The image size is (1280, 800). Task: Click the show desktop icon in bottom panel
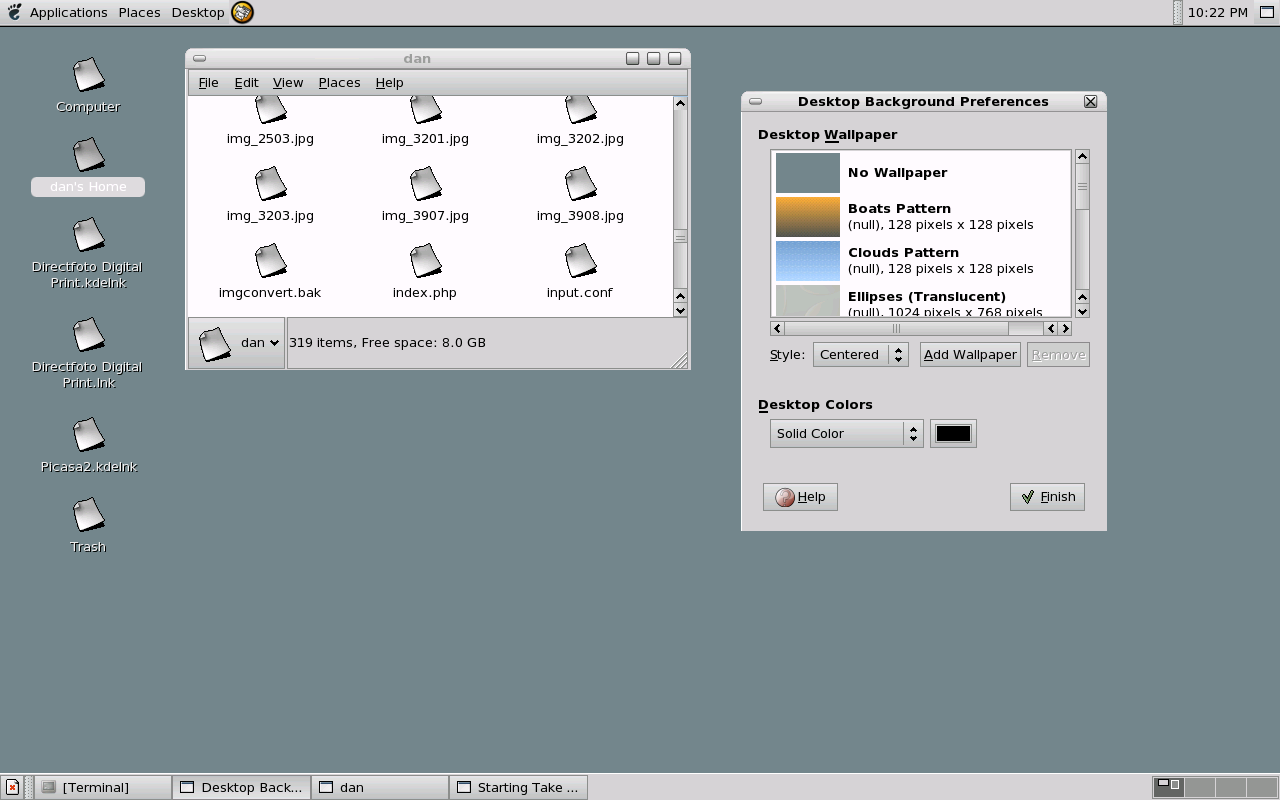pyautogui.click(x=12, y=787)
